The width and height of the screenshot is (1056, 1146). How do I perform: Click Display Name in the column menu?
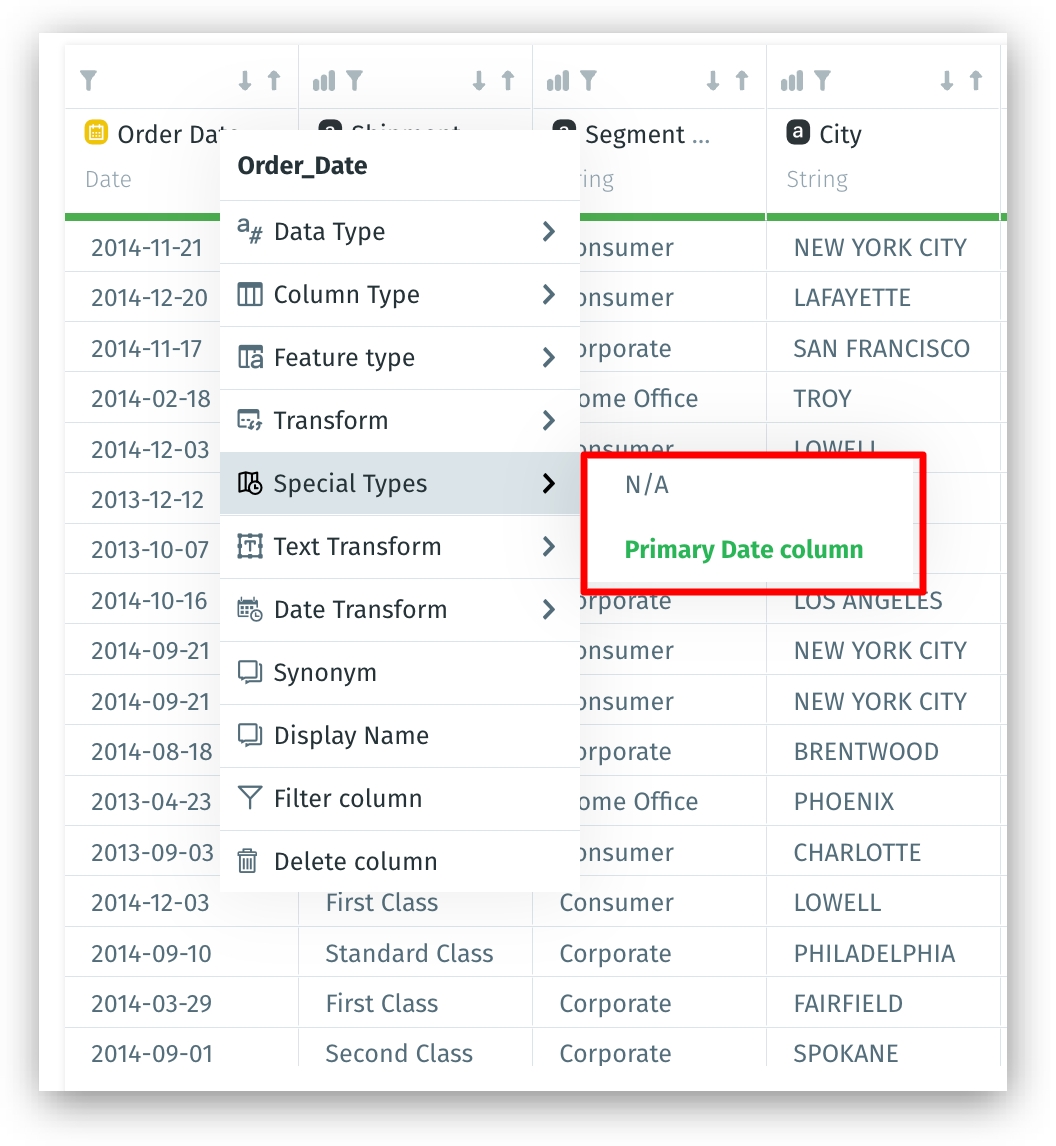pos(351,735)
